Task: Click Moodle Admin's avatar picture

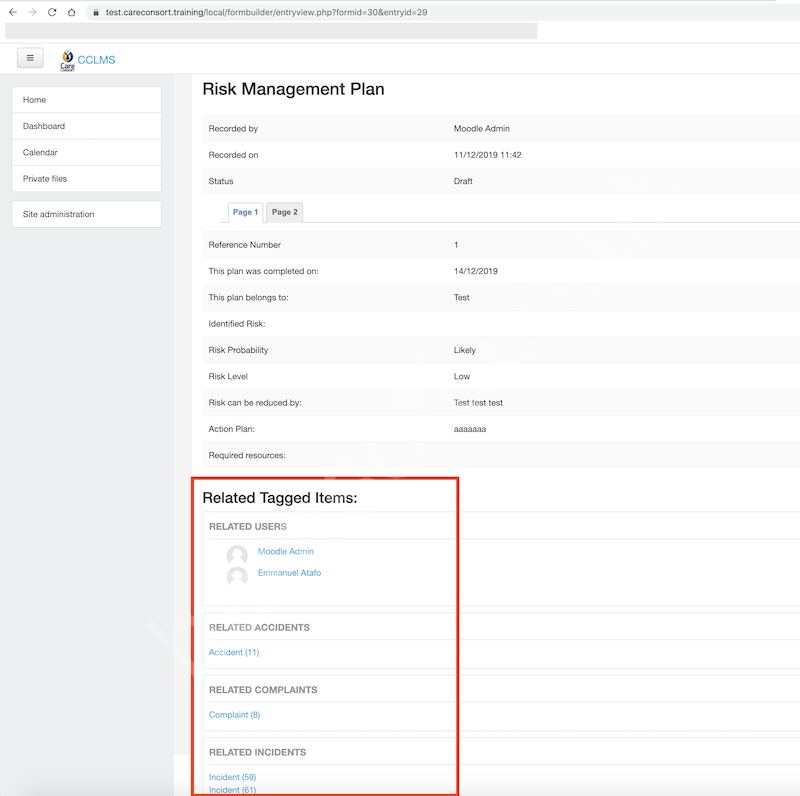Action: tap(237, 555)
